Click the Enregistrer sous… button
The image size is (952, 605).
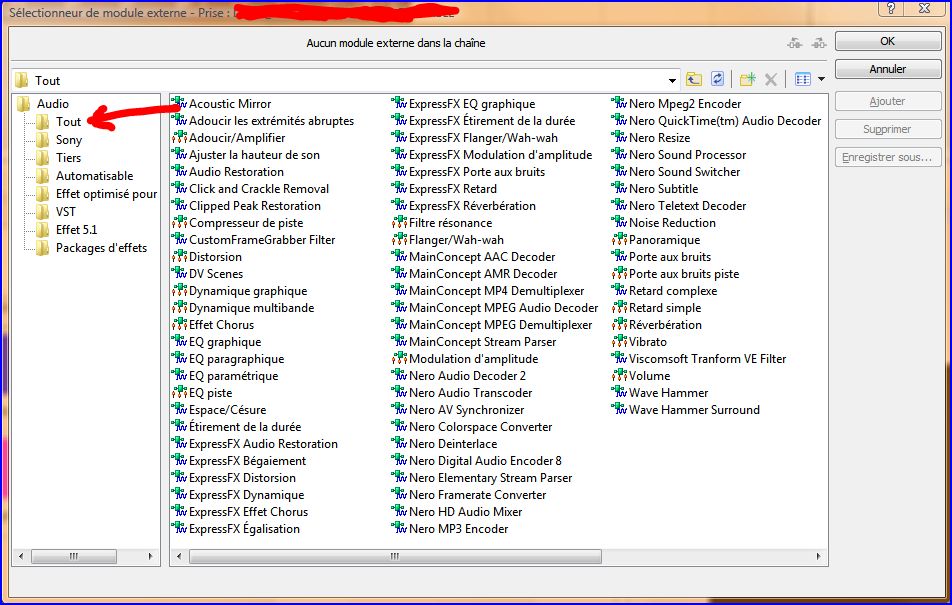click(888, 157)
